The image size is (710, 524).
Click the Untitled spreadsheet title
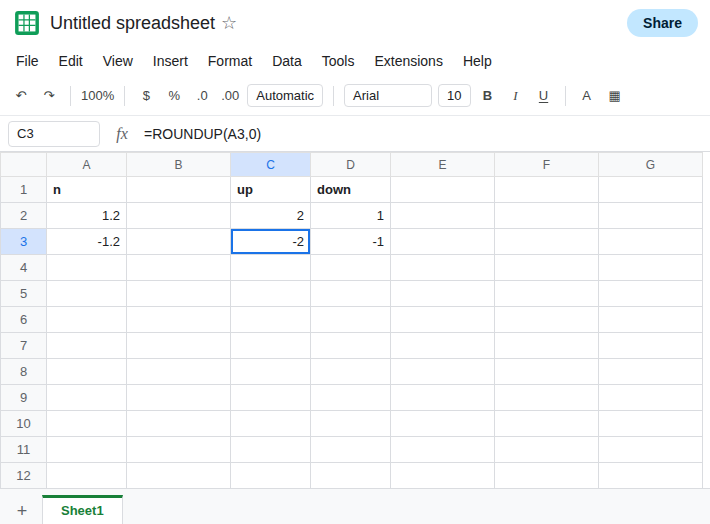[133, 23]
